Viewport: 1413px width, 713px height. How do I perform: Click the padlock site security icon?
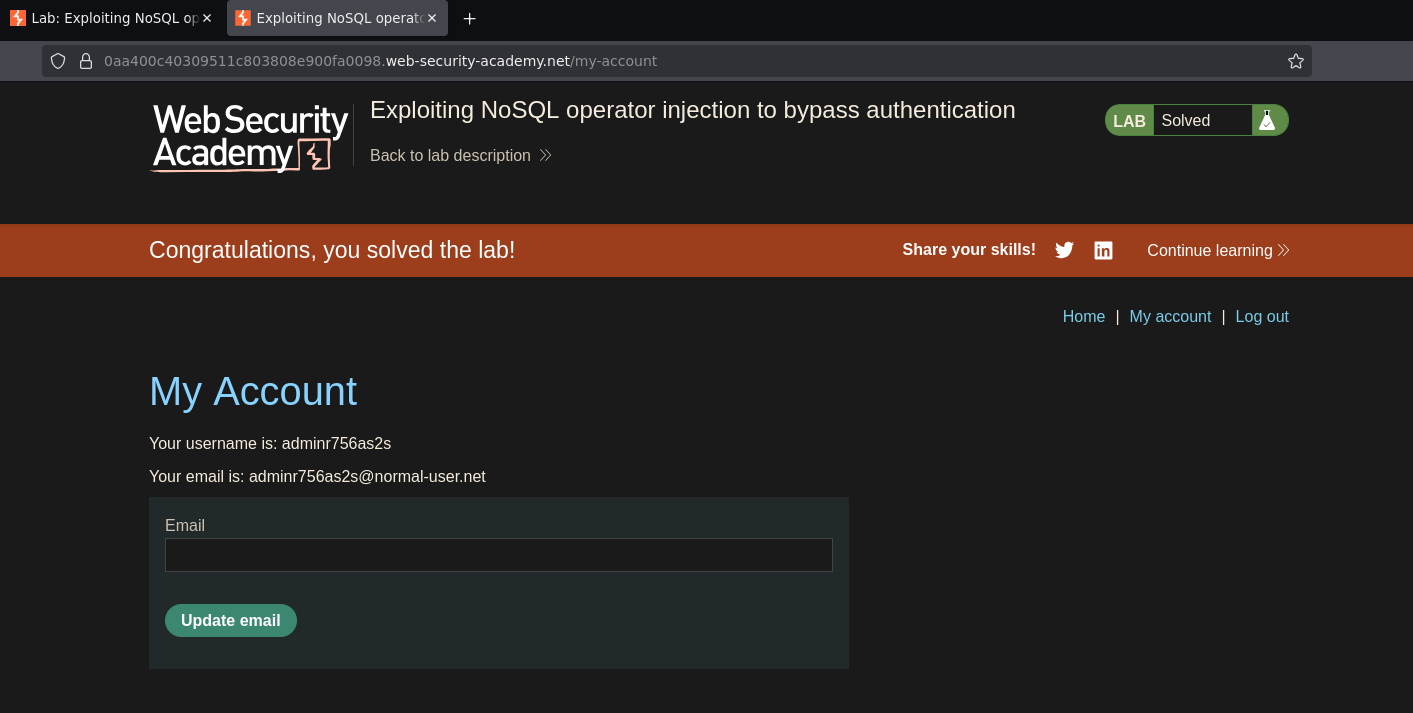pos(86,61)
